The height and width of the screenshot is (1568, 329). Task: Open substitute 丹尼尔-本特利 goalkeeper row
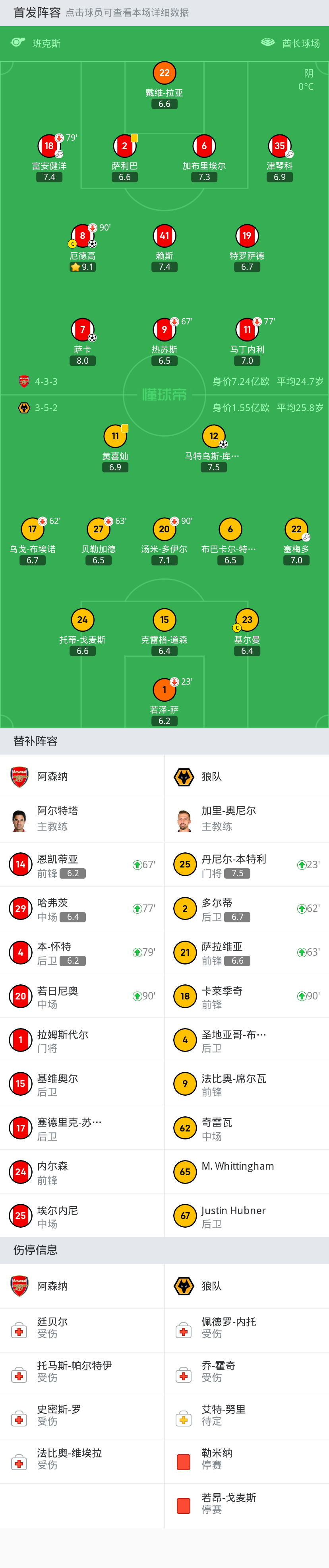click(247, 864)
